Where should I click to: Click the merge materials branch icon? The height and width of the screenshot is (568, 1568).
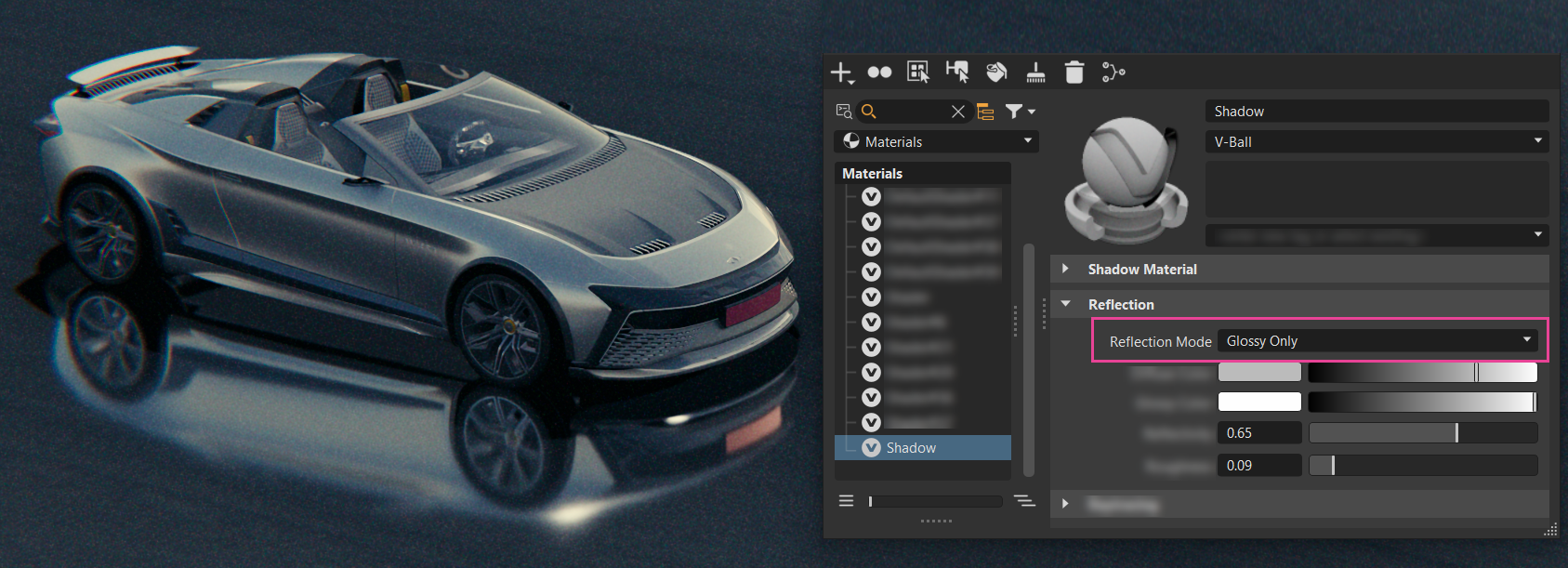point(1113,73)
